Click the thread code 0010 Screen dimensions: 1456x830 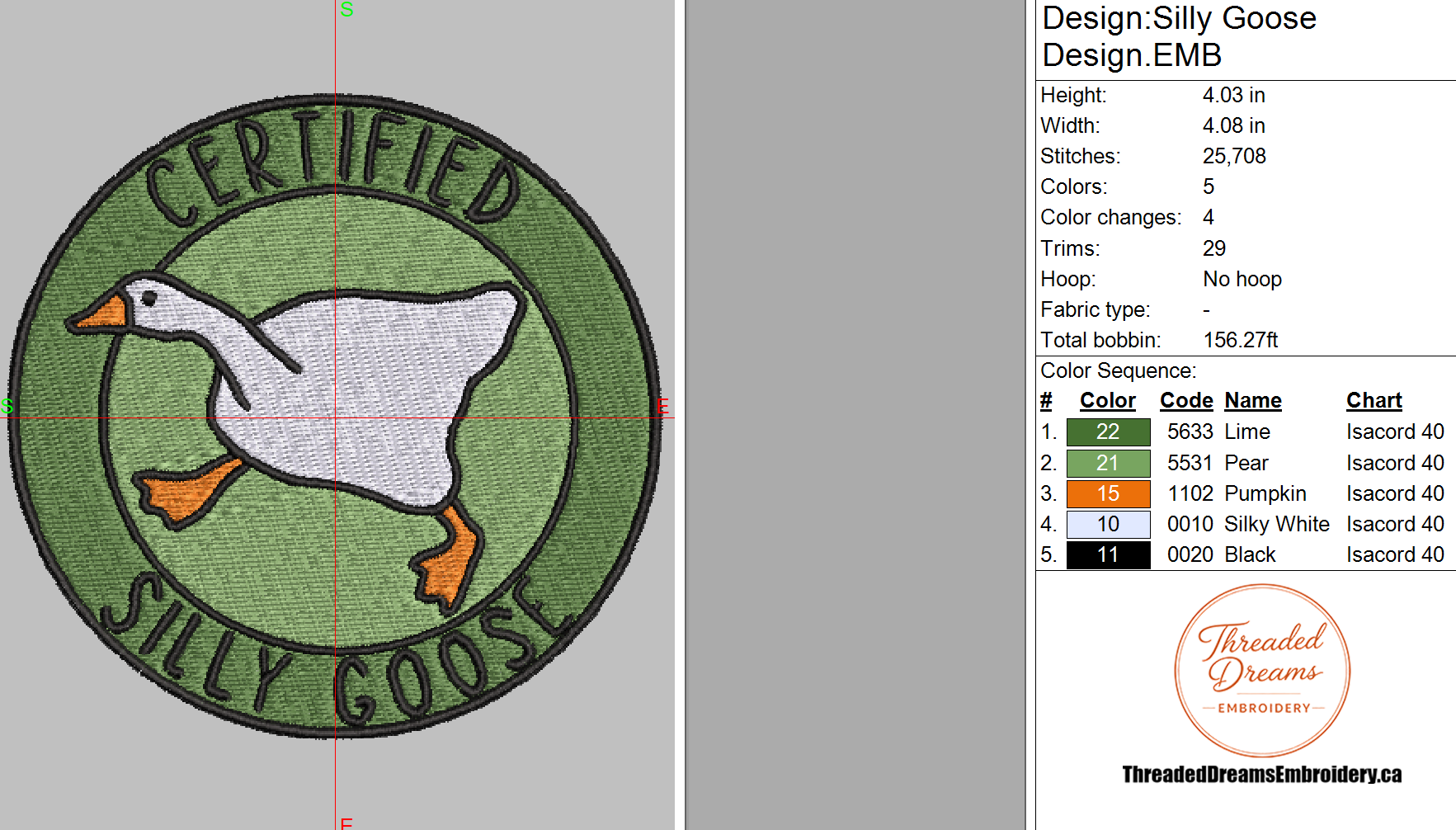1190,524
